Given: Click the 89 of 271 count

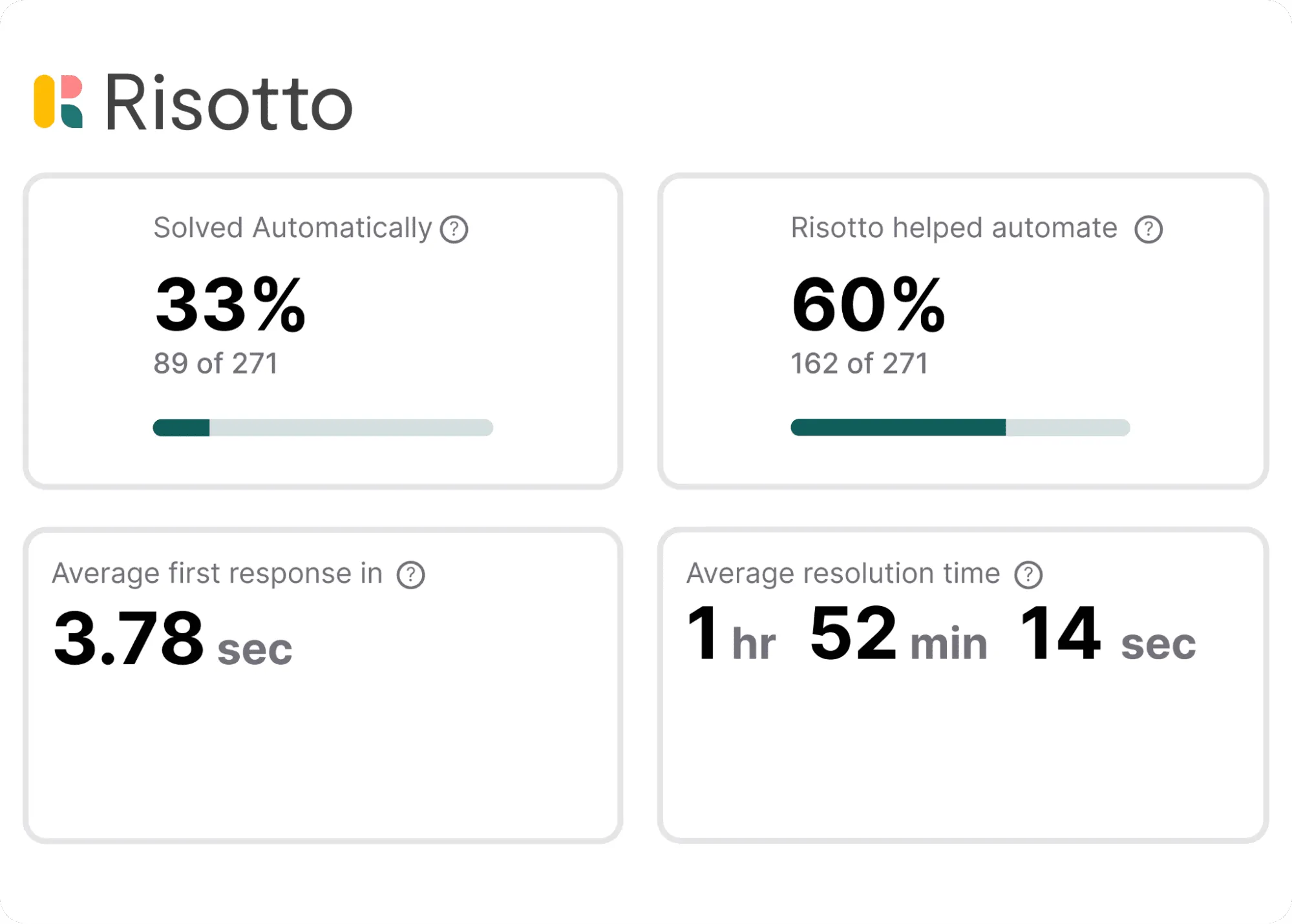Looking at the screenshot, I should click(215, 364).
